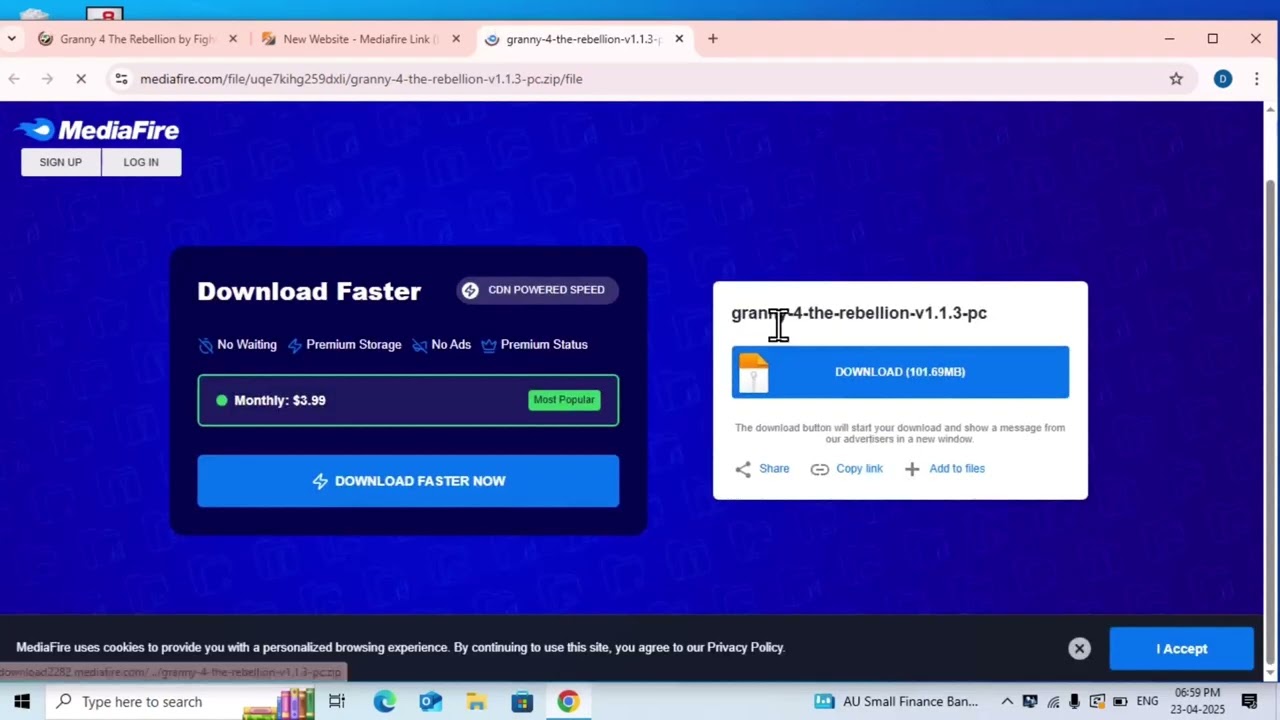Image resolution: width=1280 pixels, height=720 pixels.
Task: Show hidden system tray icons
Action: tap(1007, 701)
